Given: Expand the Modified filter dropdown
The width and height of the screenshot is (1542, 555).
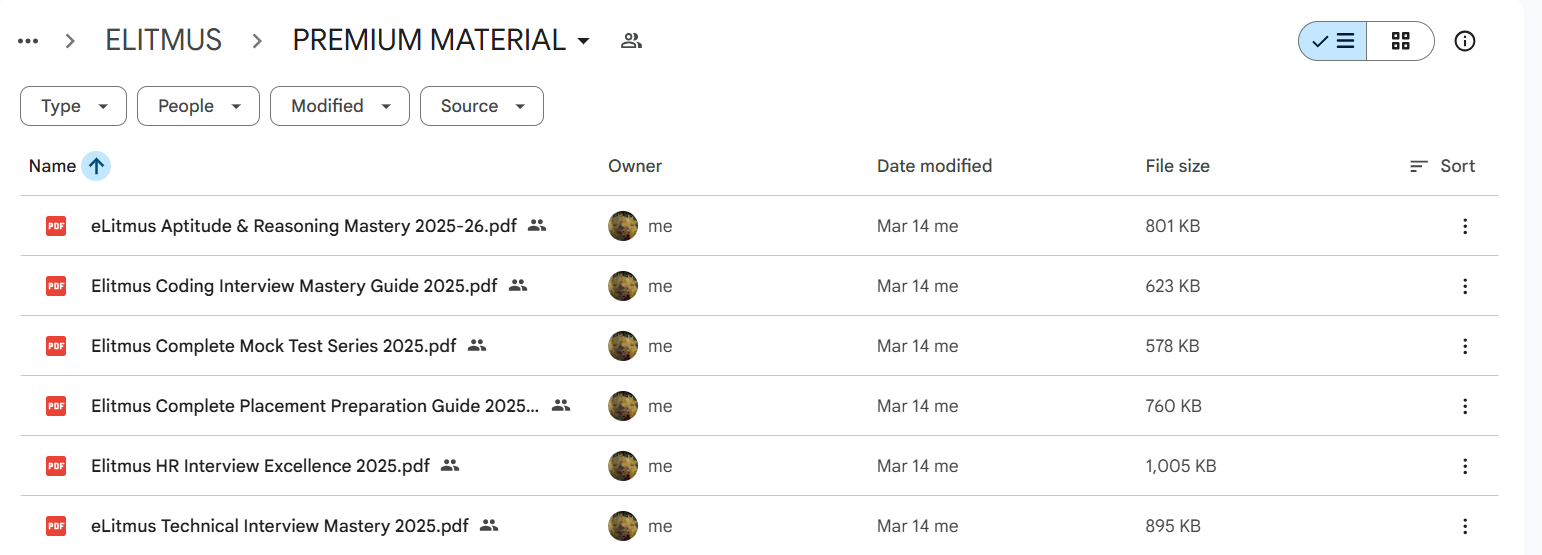Looking at the screenshot, I should tap(340, 106).
